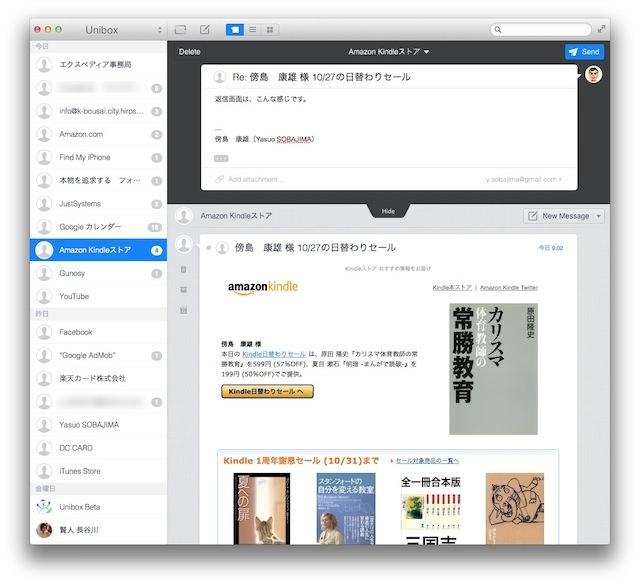Click the paperclip Add attachment icon
640x586 pixels.
point(219,179)
